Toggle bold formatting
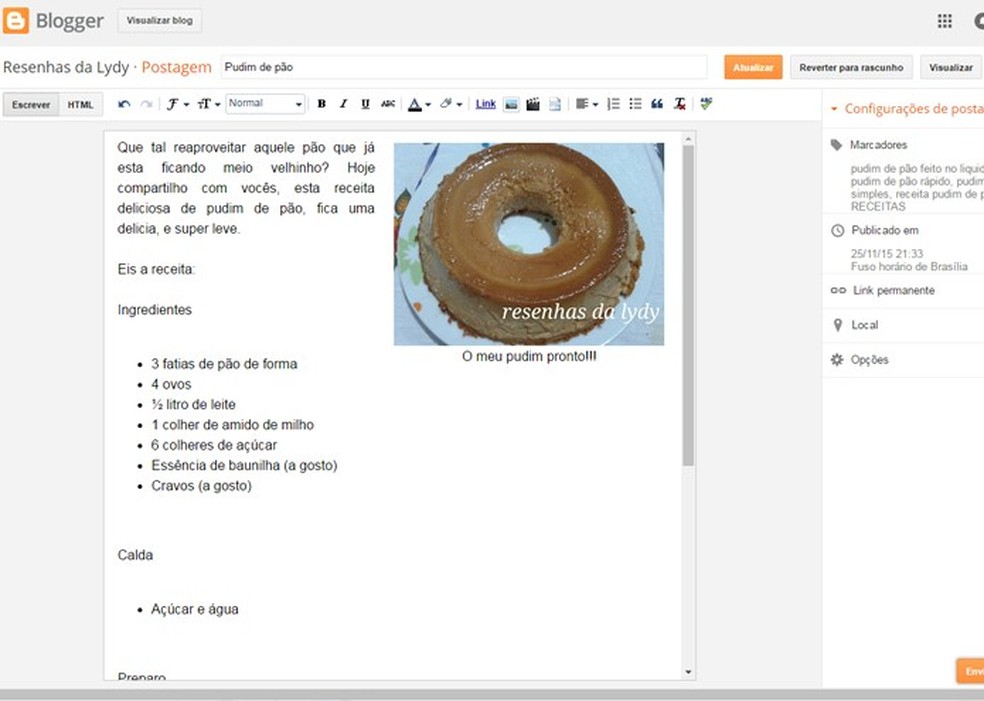 (321, 104)
